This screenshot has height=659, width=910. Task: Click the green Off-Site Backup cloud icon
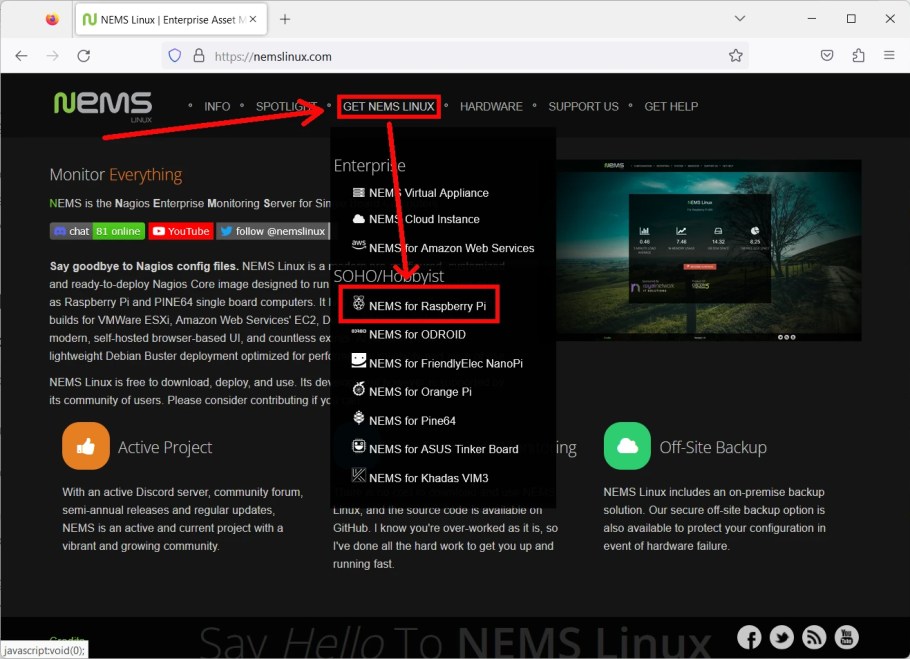pos(627,447)
